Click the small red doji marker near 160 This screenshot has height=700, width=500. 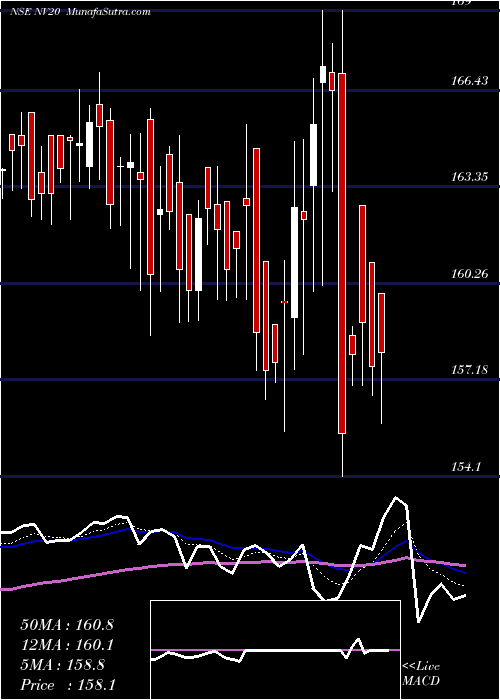284,302
